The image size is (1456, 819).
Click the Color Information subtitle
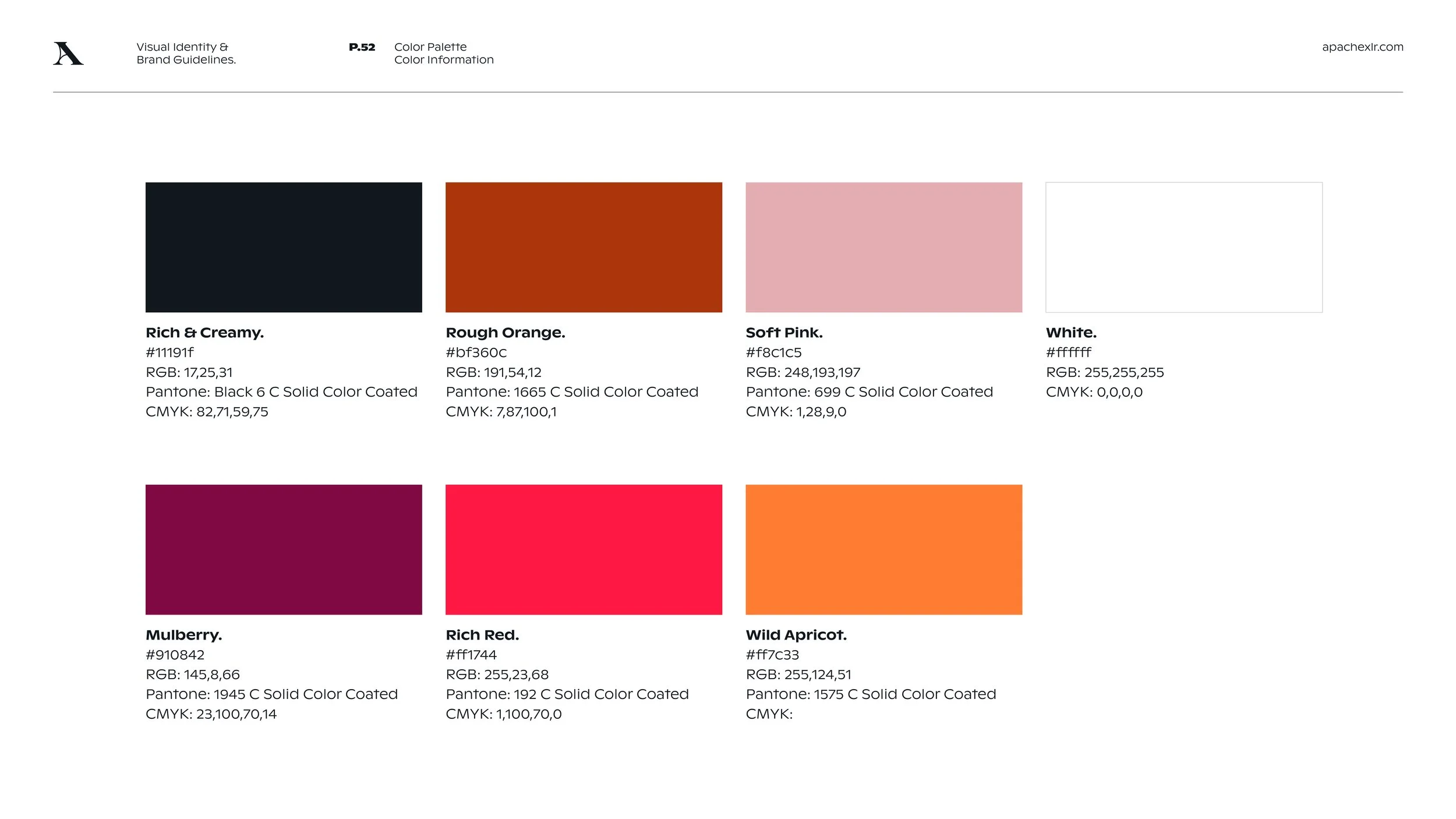[444, 60]
